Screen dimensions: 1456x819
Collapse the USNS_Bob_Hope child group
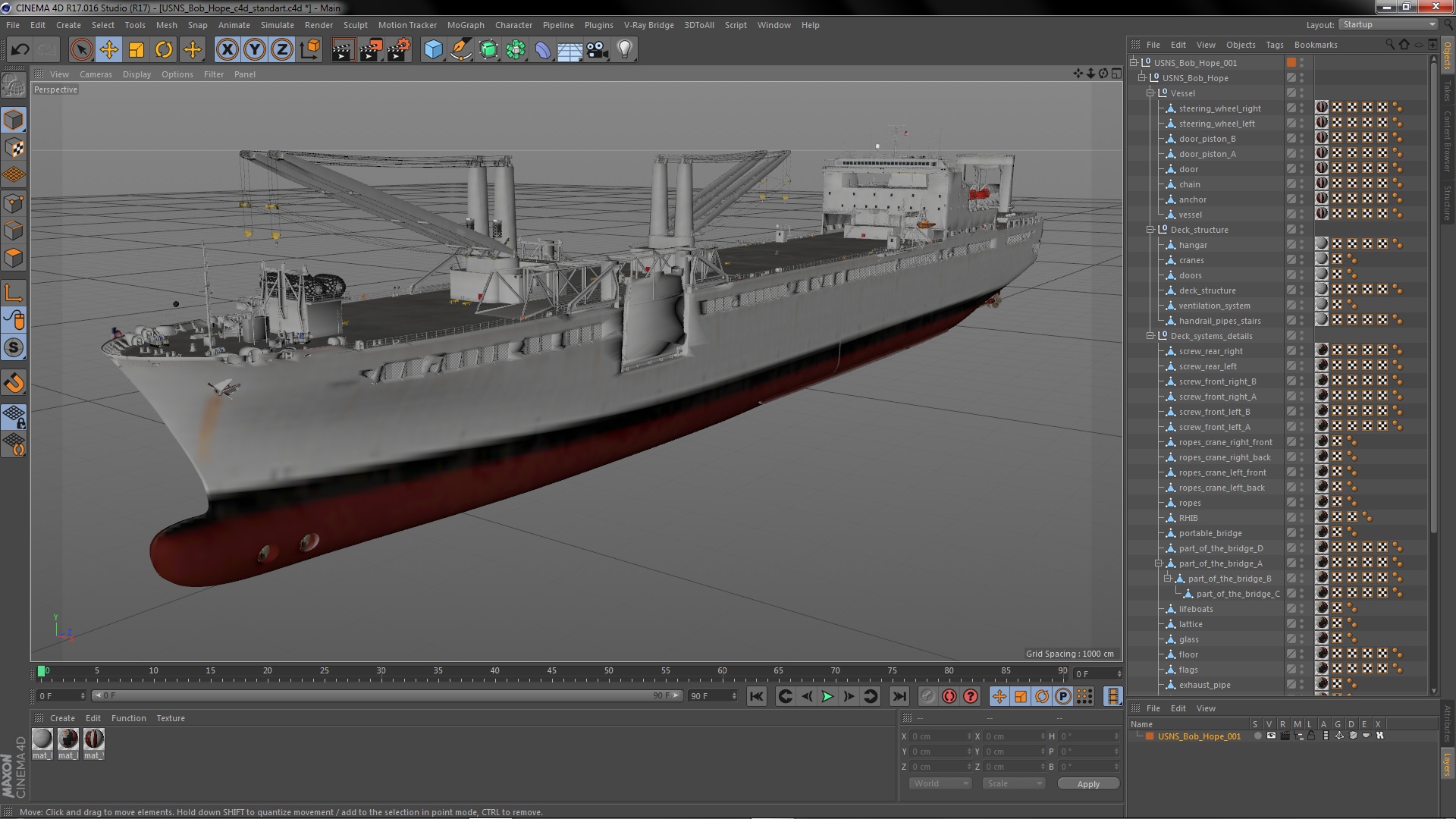1142,77
